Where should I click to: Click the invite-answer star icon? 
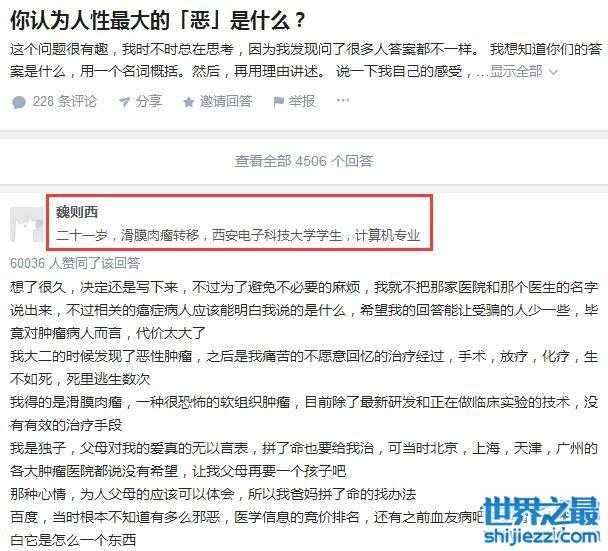[188, 102]
